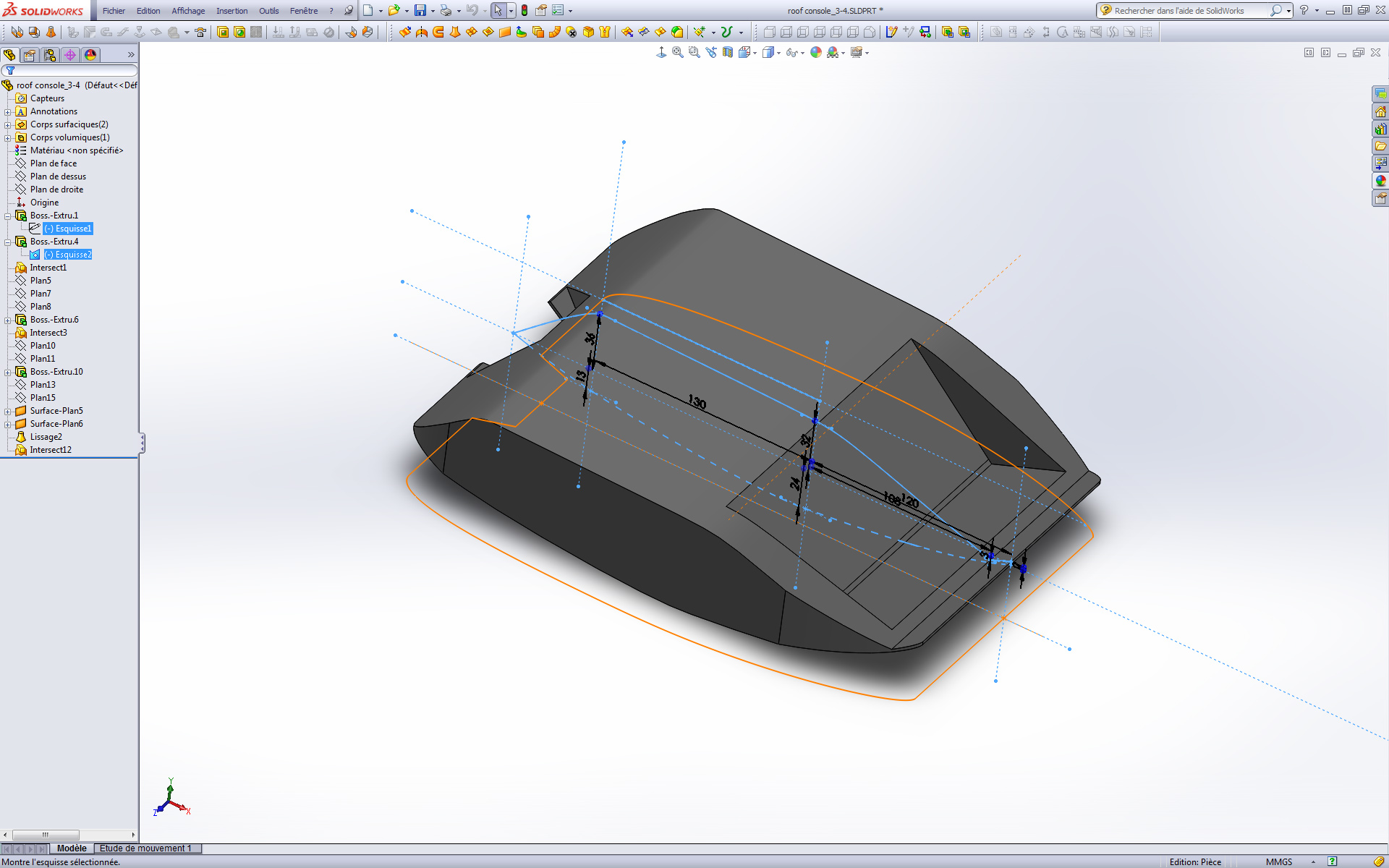Collapse Boss.-Extru.4 tree node
1389x868 pixels.
(x=8, y=242)
